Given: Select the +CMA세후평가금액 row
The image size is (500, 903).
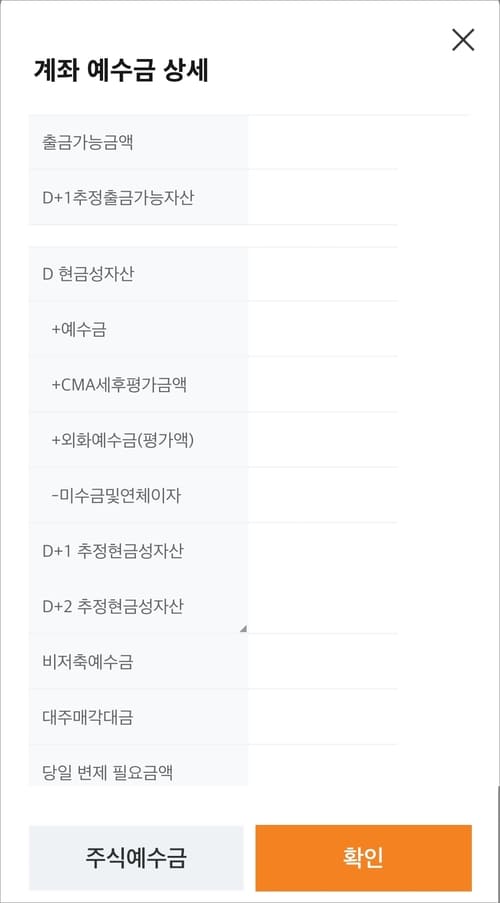Looking at the screenshot, I should point(213,385).
